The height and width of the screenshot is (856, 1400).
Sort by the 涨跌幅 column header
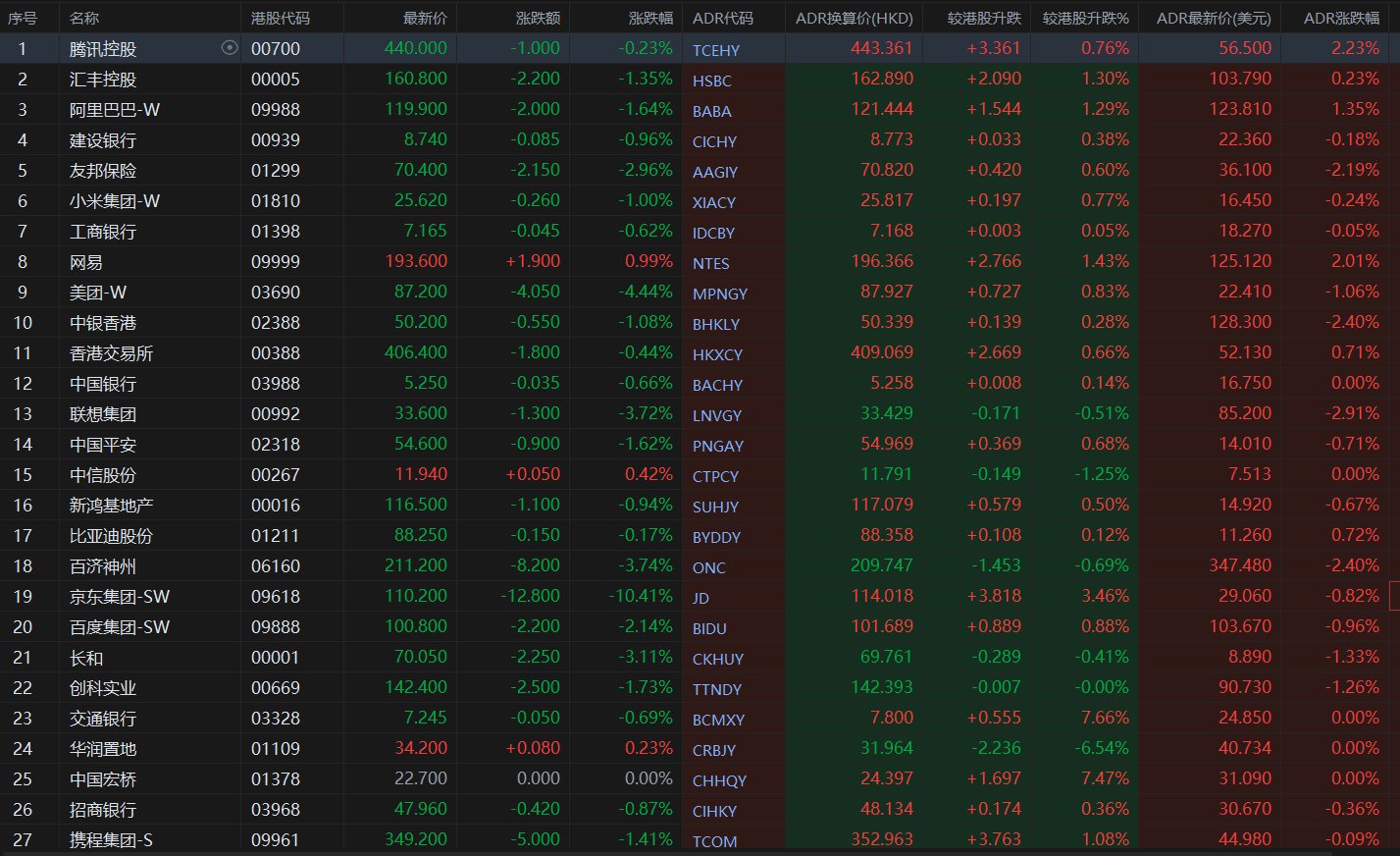point(650,18)
